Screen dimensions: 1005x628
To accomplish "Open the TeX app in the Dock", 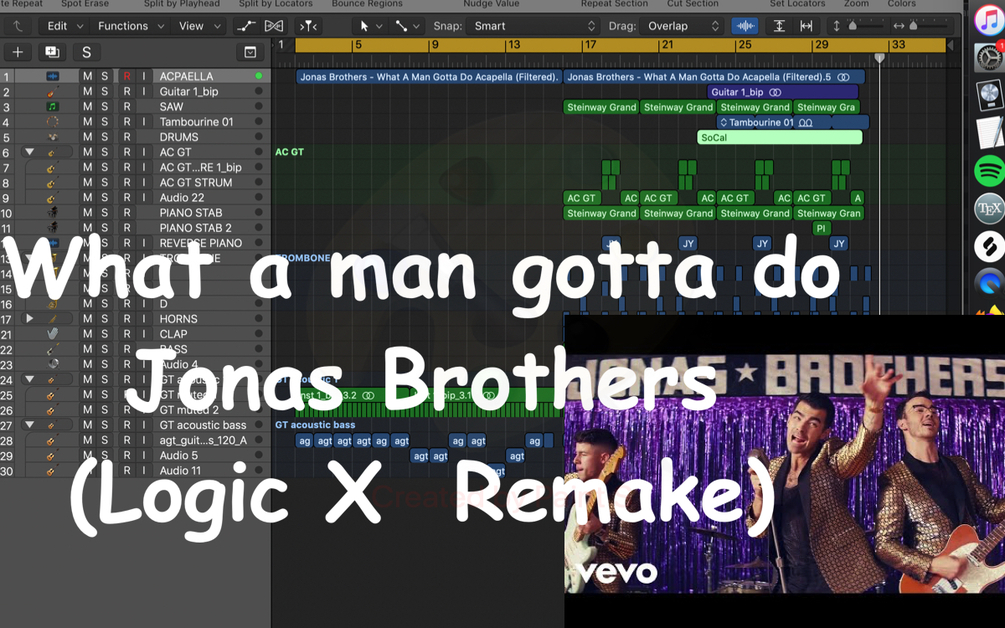I will click(x=989, y=209).
